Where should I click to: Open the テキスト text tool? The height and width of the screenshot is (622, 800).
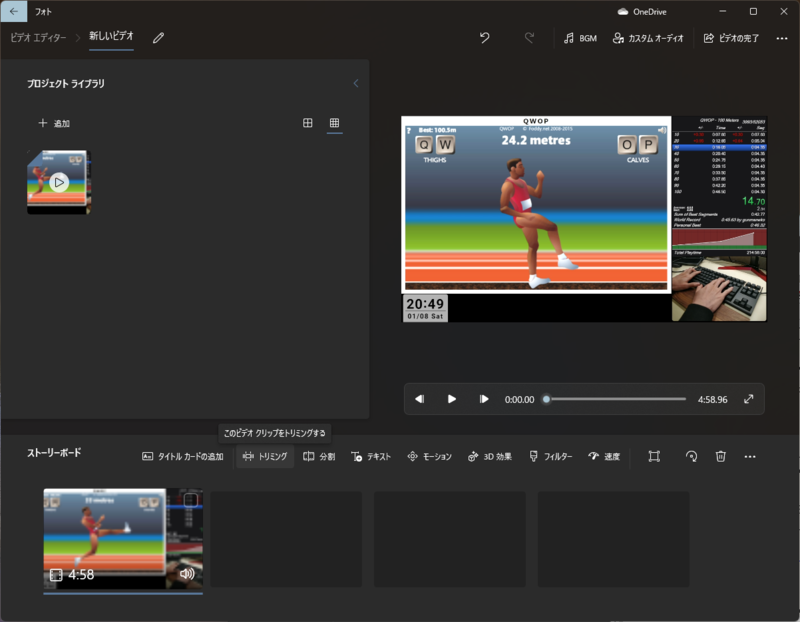[371, 456]
